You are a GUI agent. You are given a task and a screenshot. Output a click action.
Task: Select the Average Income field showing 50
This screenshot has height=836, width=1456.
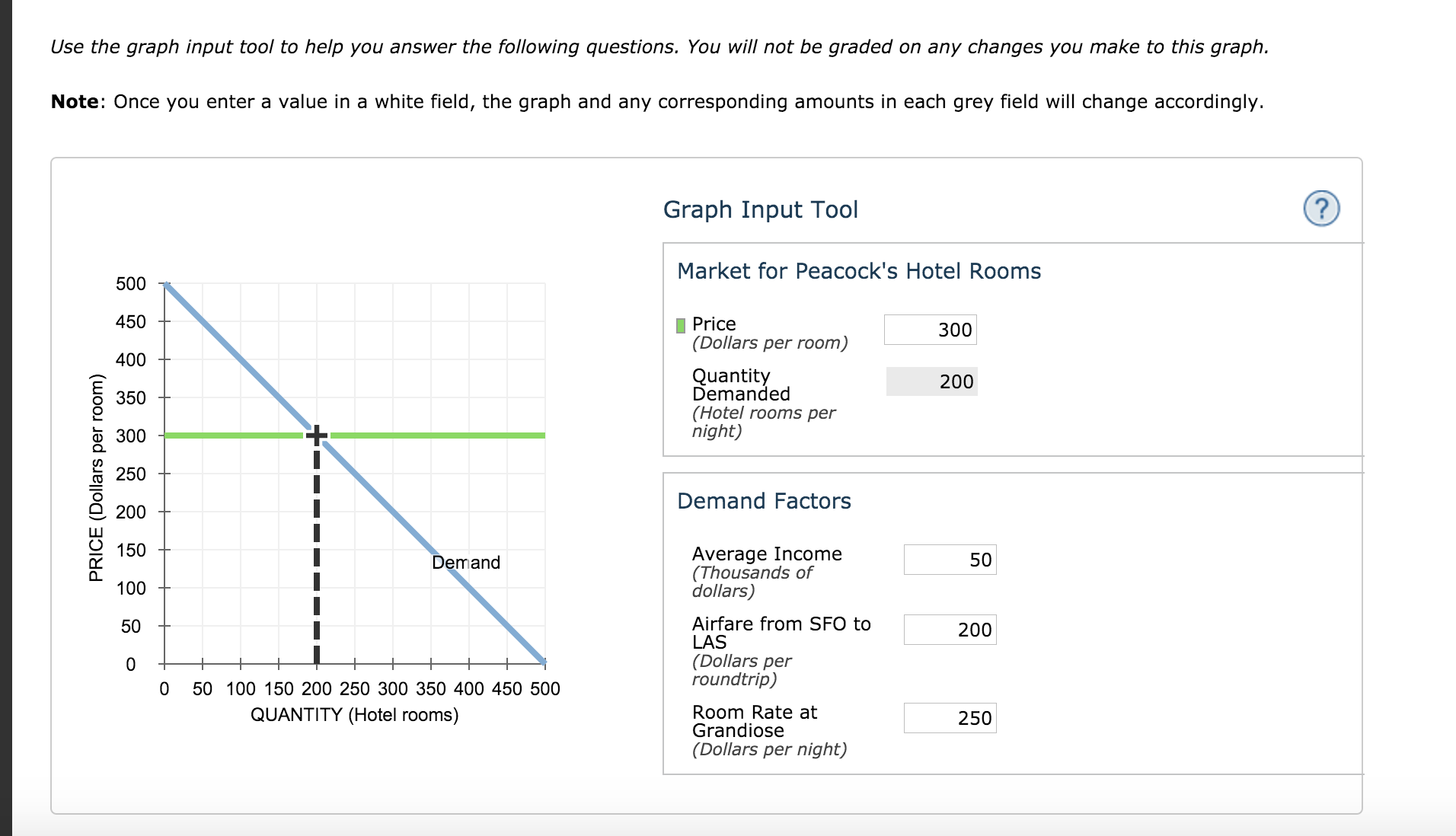(949, 560)
